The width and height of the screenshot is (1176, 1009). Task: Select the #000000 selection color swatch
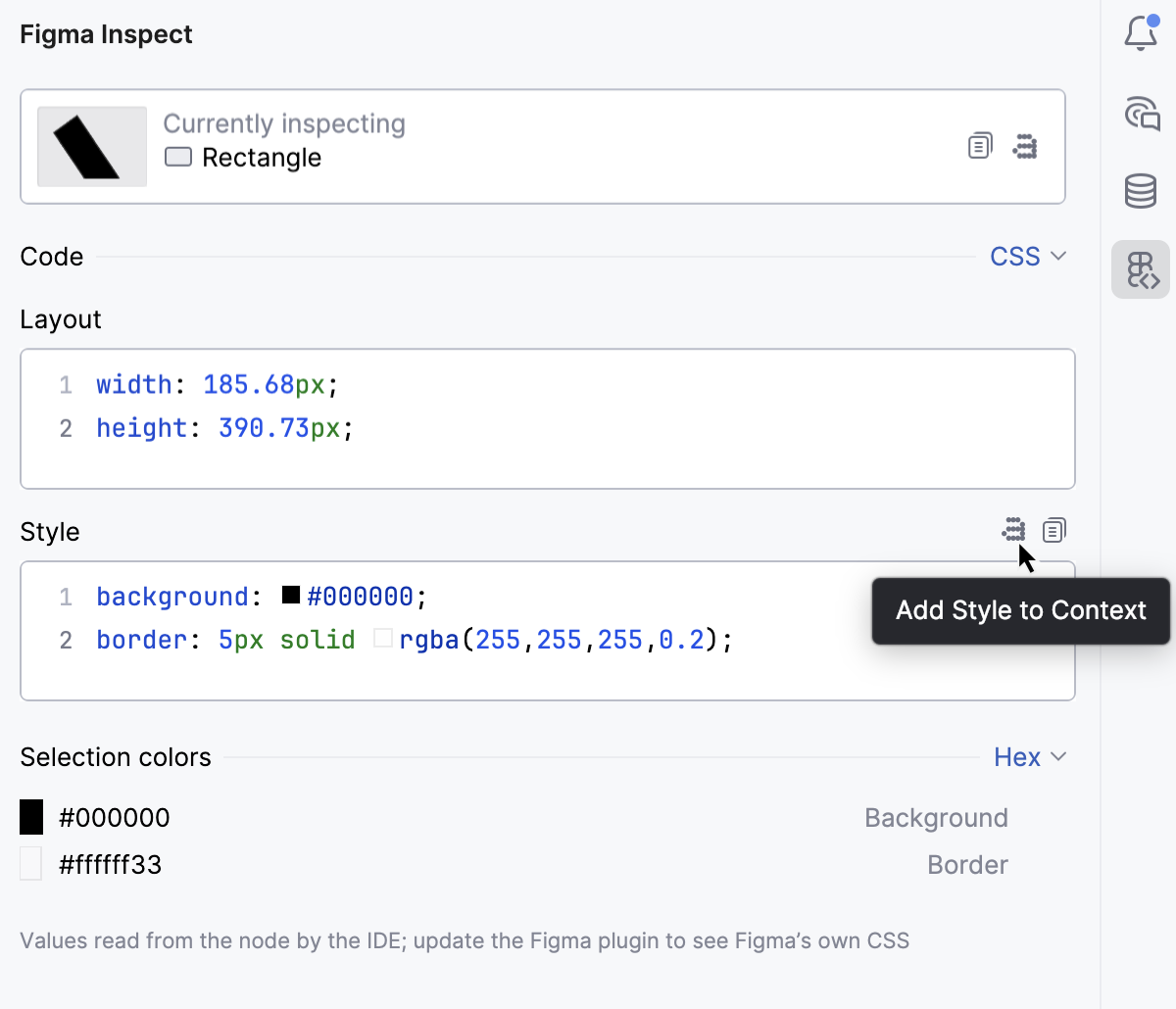click(31, 817)
